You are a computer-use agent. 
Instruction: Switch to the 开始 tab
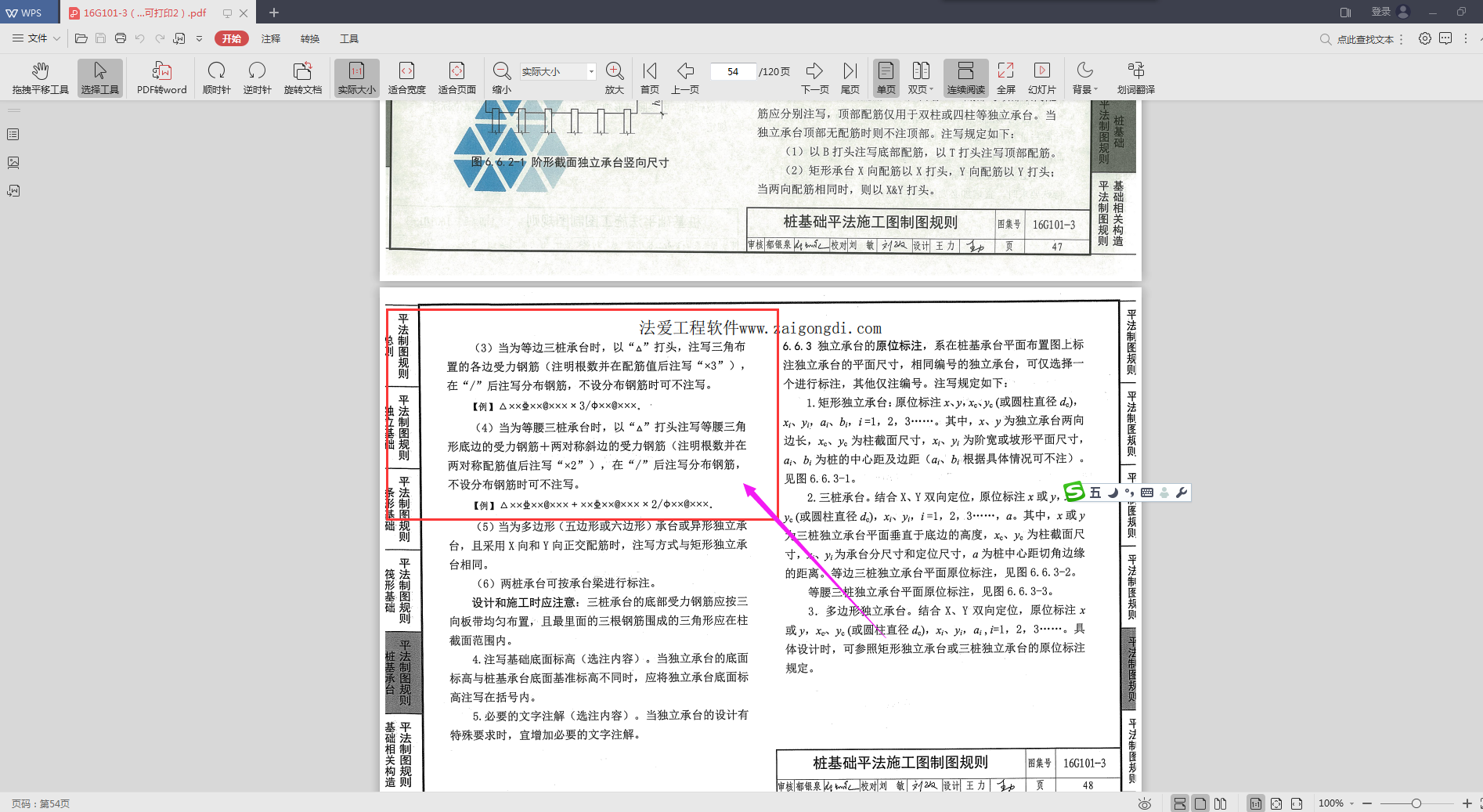pyautogui.click(x=232, y=38)
